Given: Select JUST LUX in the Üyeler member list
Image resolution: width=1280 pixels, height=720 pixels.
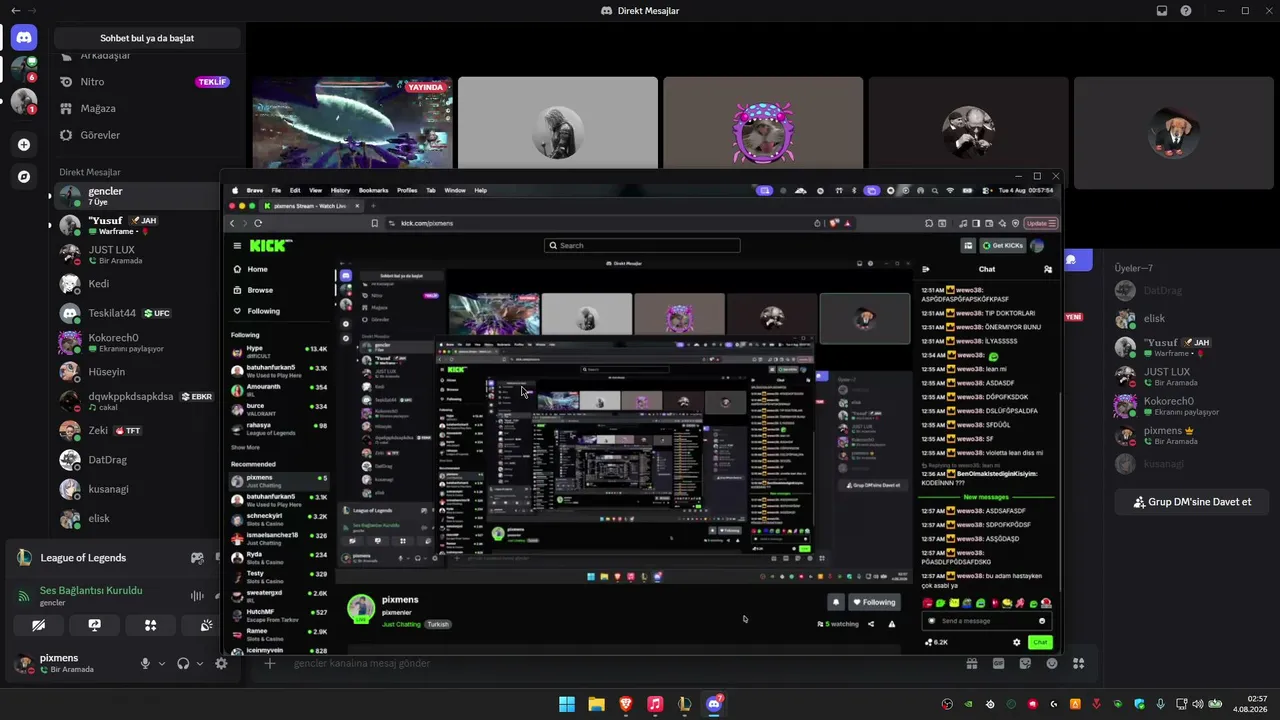Looking at the screenshot, I should (1192, 377).
